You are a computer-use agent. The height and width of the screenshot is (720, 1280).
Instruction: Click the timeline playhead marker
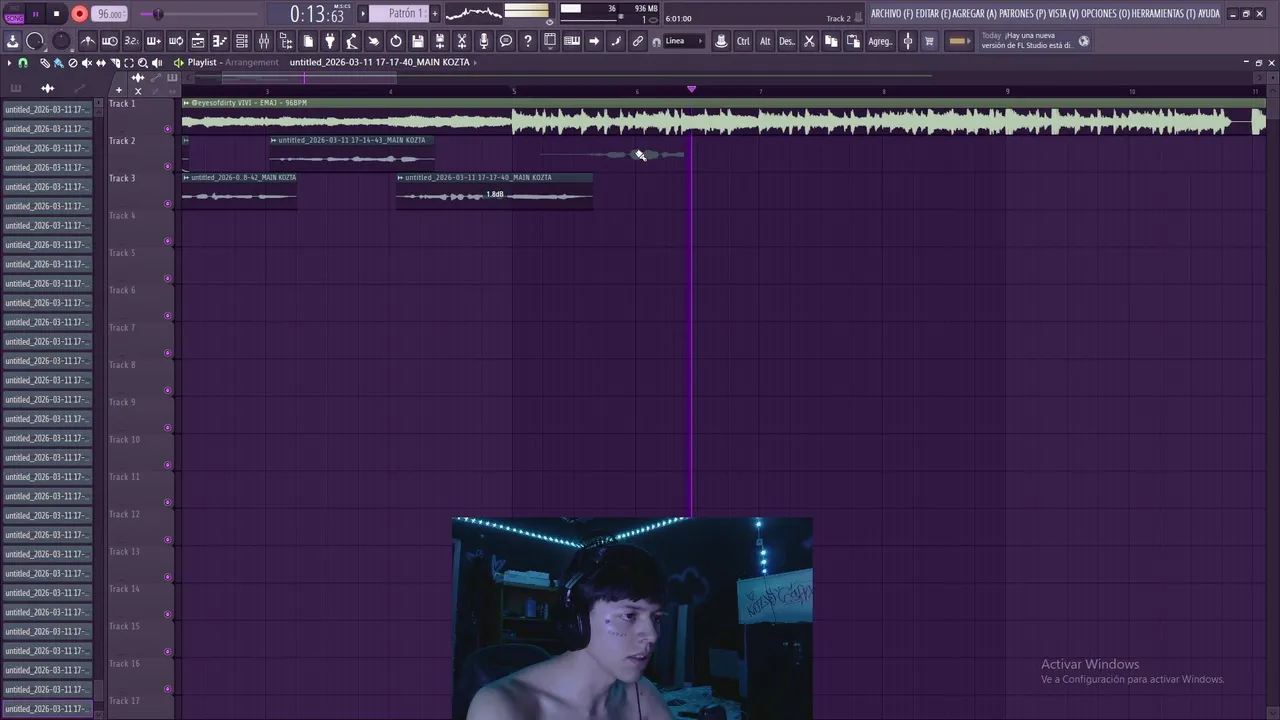(691, 89)
